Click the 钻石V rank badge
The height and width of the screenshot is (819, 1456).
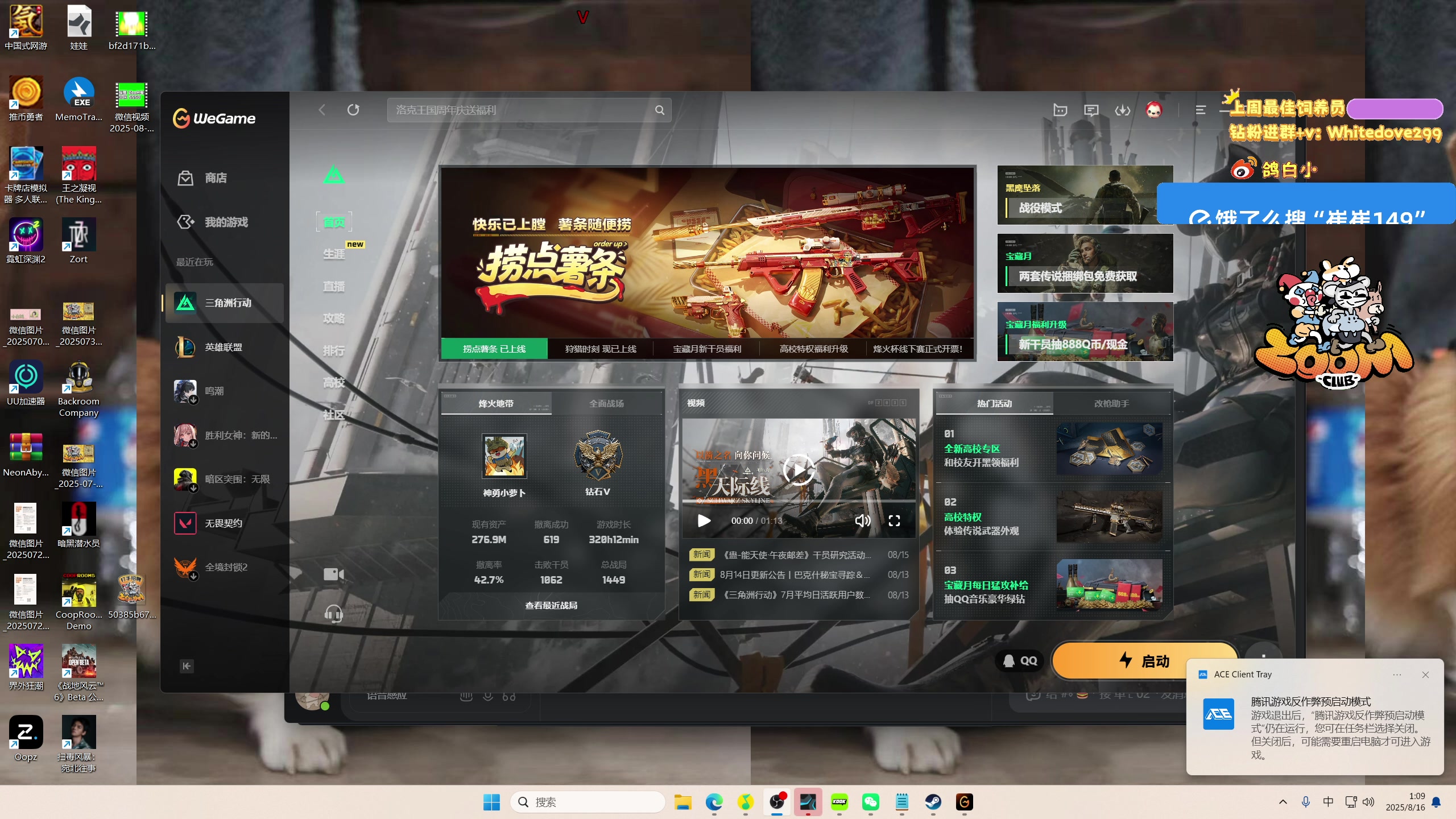click(598, 456)
